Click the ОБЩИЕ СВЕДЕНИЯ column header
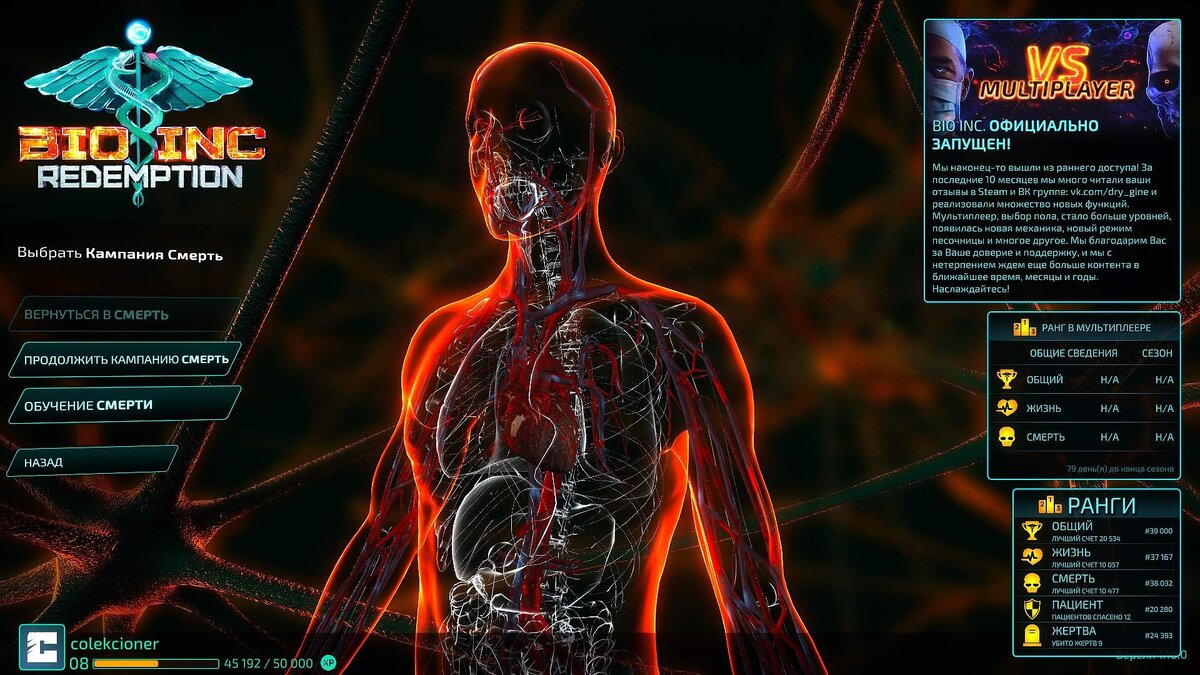 (x=1073, y=353)
